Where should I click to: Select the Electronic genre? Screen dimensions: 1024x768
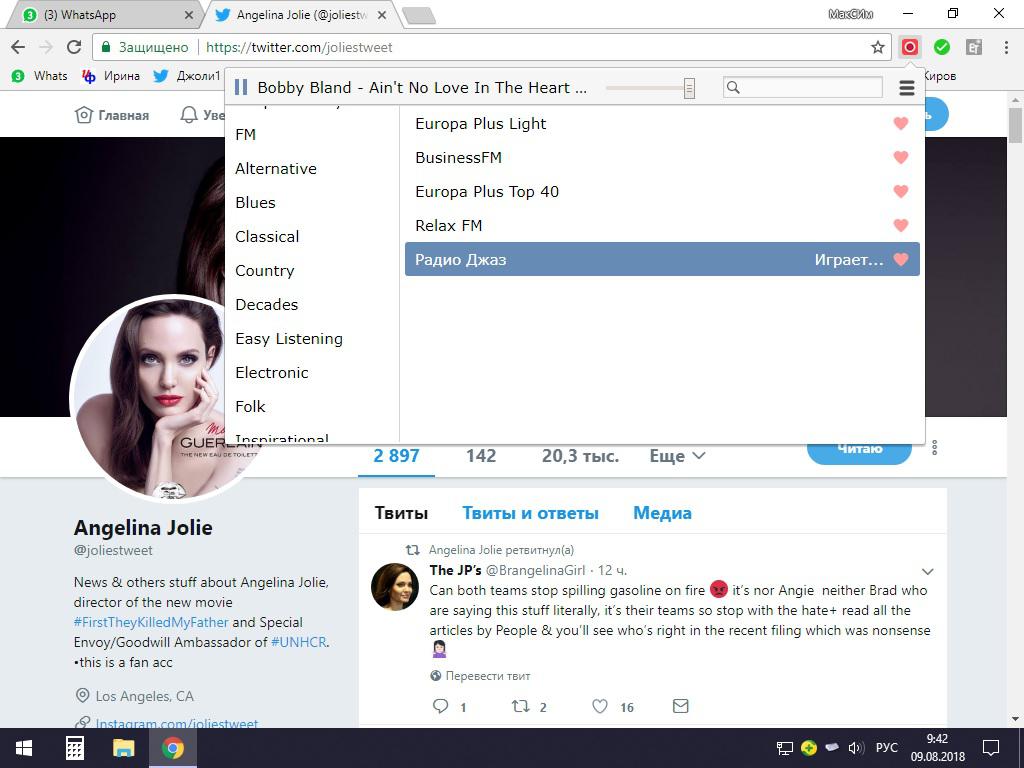272,372
